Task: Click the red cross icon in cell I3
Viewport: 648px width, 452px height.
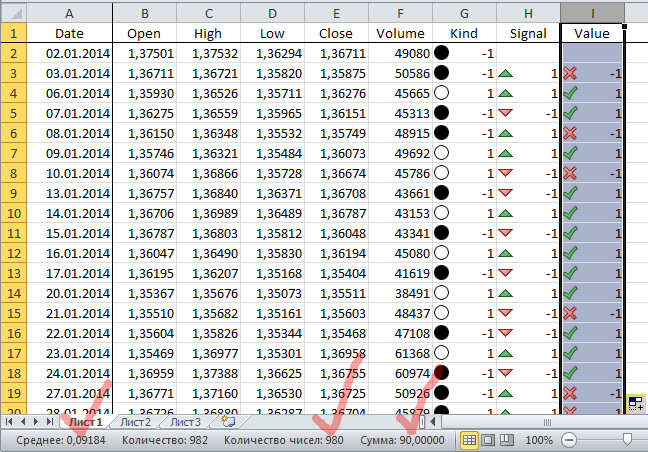Action: pos(571,73)
